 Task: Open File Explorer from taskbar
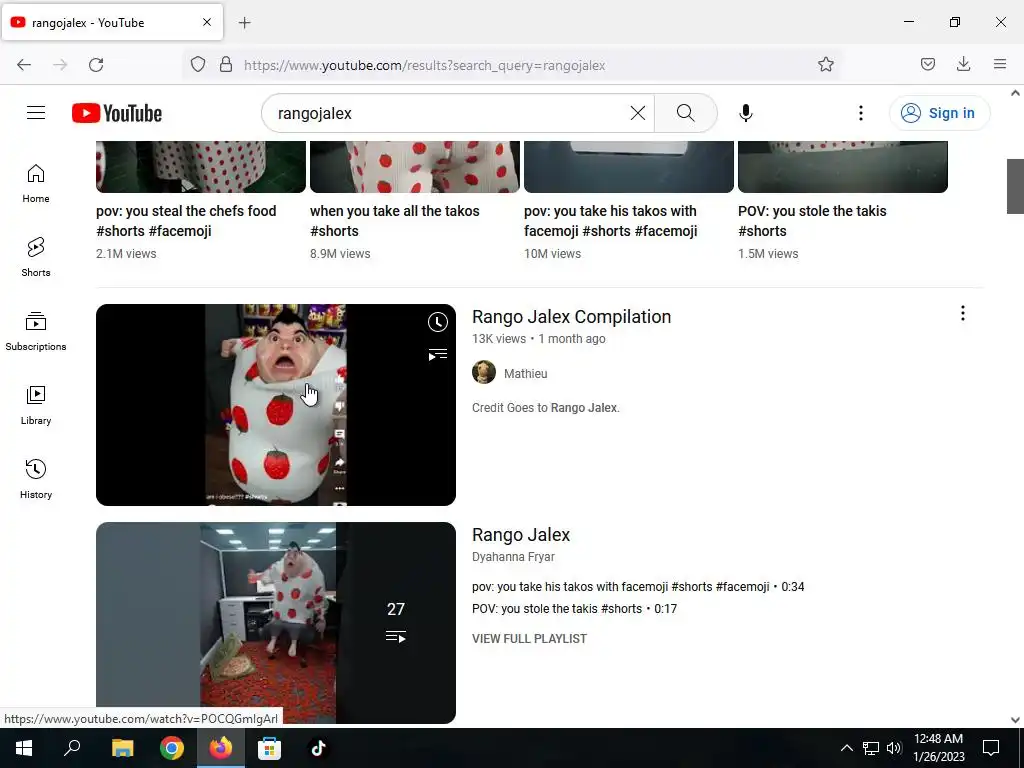(122, 748)
